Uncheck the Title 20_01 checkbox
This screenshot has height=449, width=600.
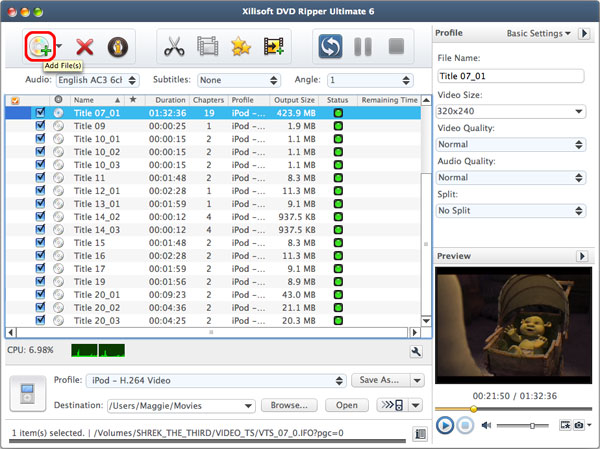pos(40,294)
